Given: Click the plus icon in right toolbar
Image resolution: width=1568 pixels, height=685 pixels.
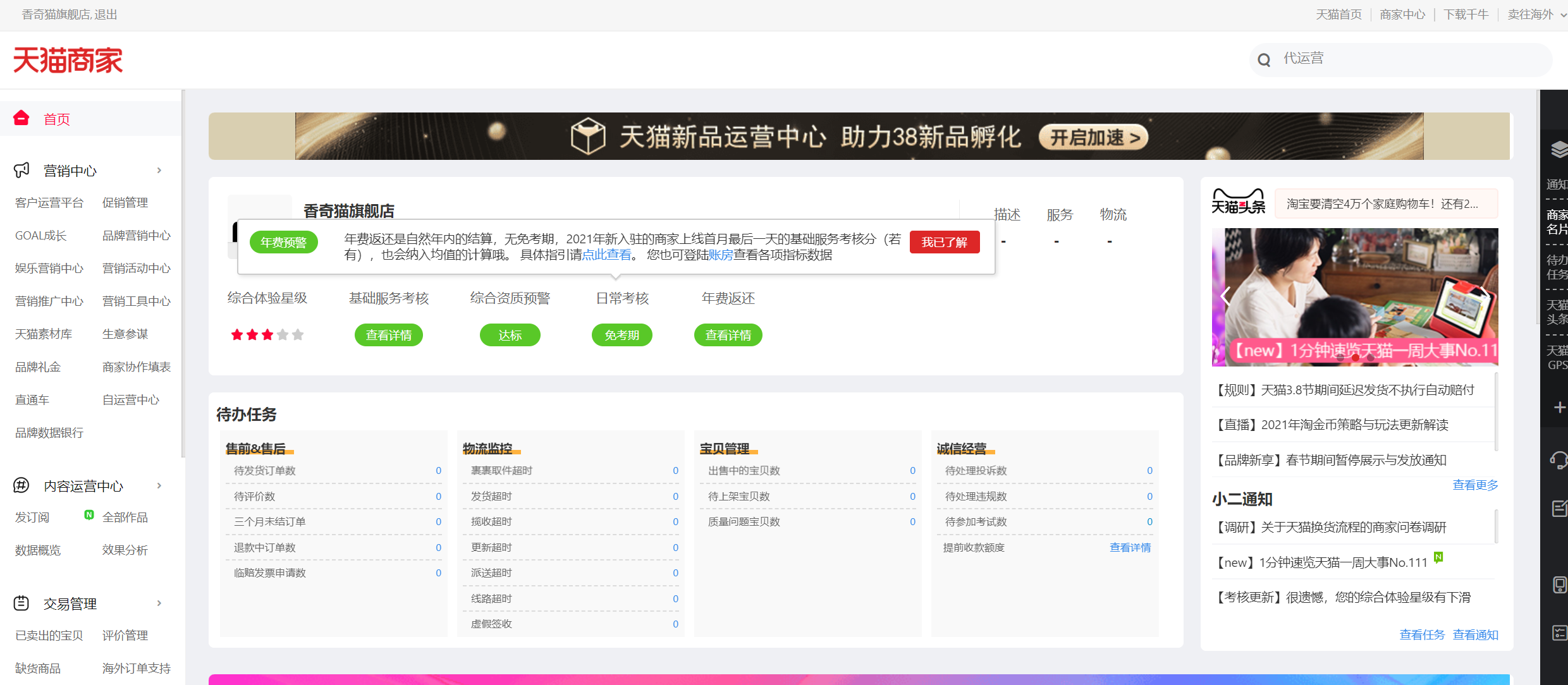Looking at the screenshot, I should click(1560, 408).
